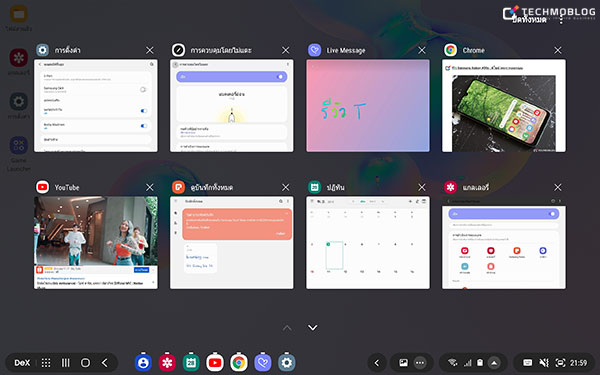This screenshot has height=375, width=600.
Task: Click the signal strength icon
Action: [x=468, y=363]
